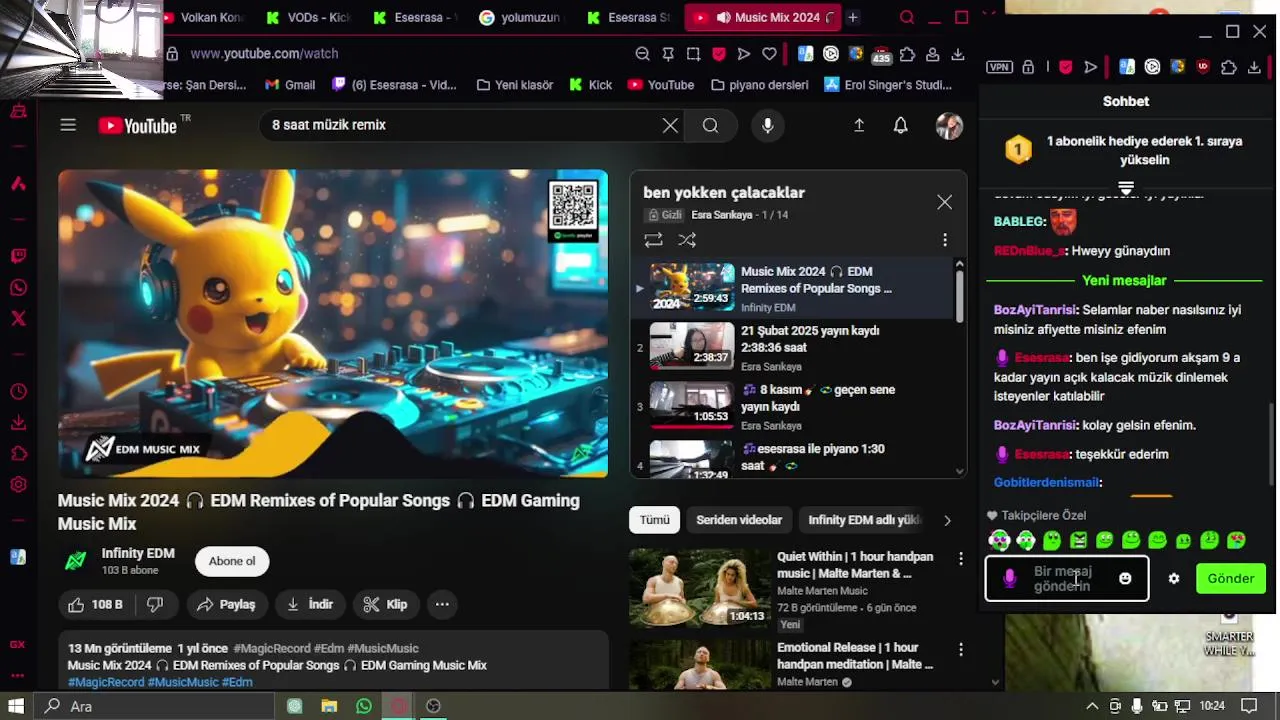
Task: Click the address bar URL
Action: [x=264, y=54]
